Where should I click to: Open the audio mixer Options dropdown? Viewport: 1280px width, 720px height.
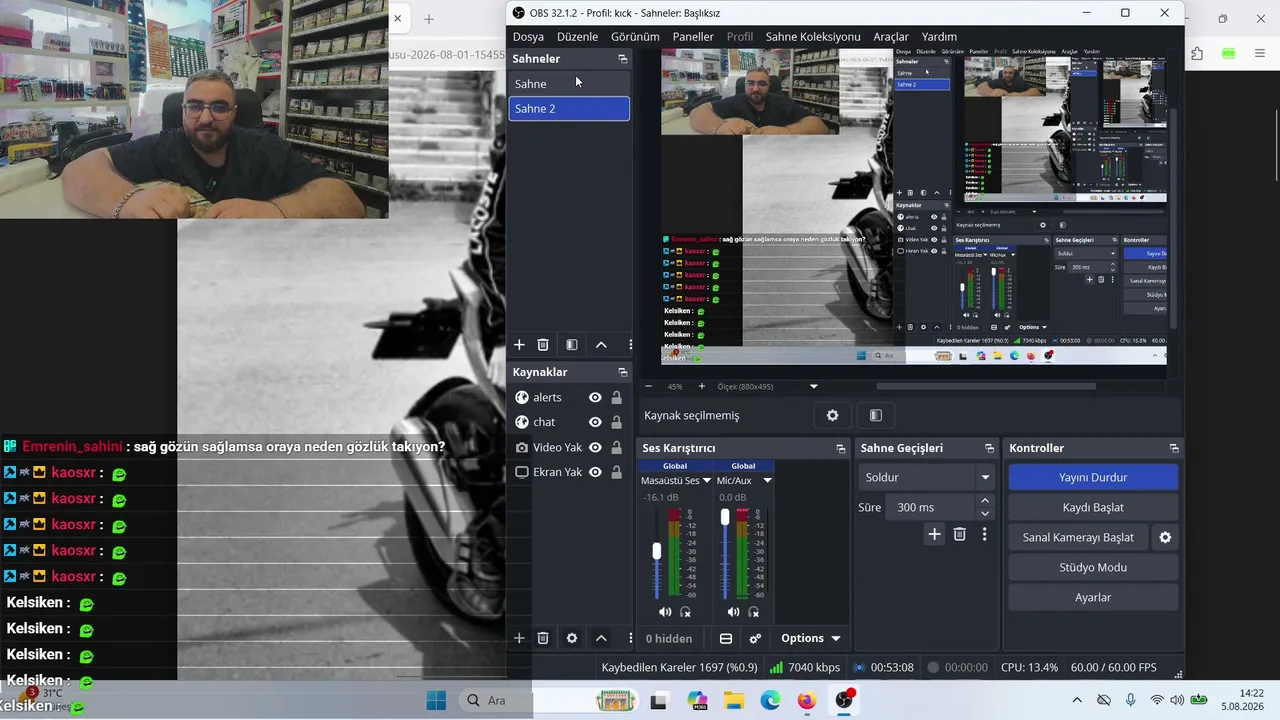point(810,639)
